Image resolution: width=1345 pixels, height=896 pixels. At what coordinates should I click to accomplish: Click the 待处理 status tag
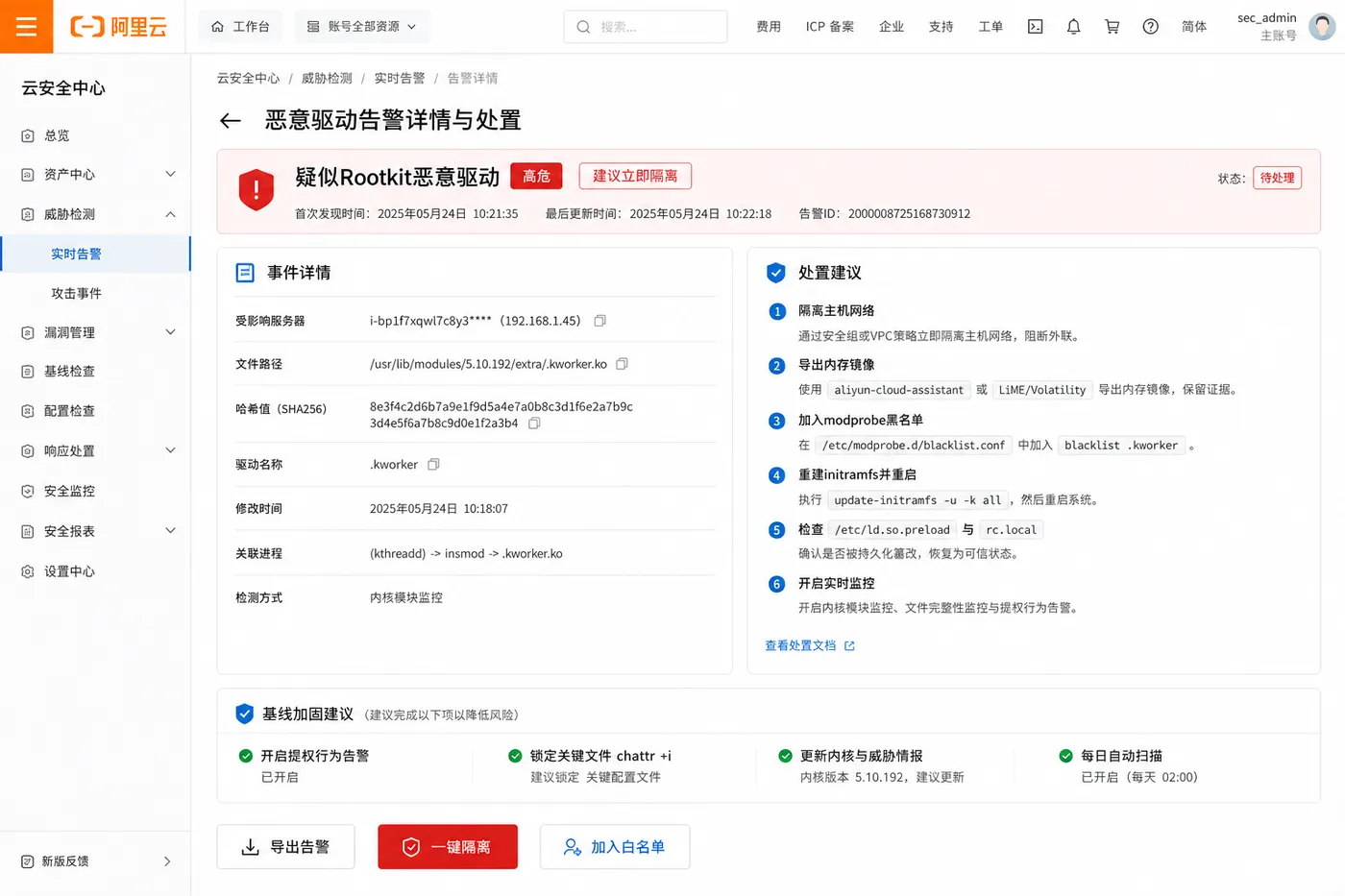(x=1277, y=178)
